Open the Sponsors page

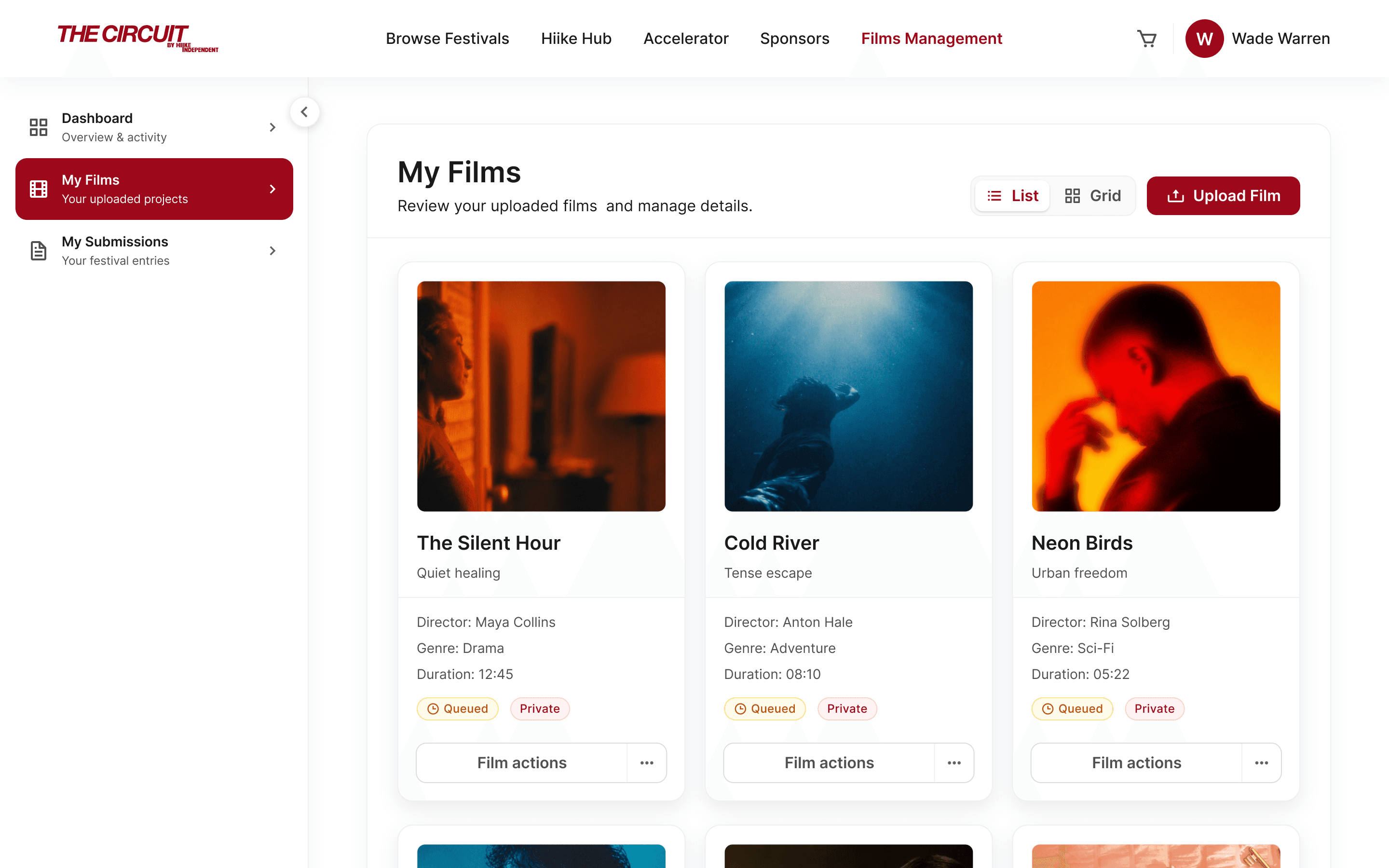[794, 39]
